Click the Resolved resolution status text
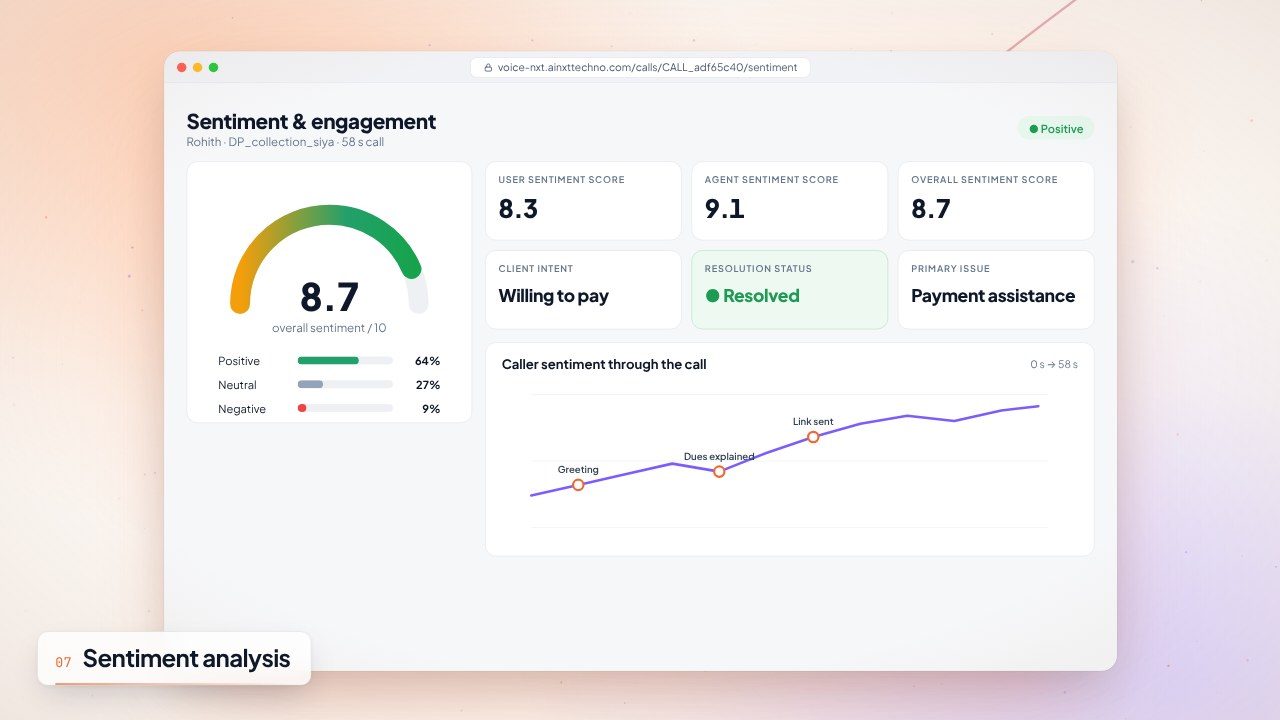Image resolution: width=1280 pixels, height=720 pixels. coord(761,296)
